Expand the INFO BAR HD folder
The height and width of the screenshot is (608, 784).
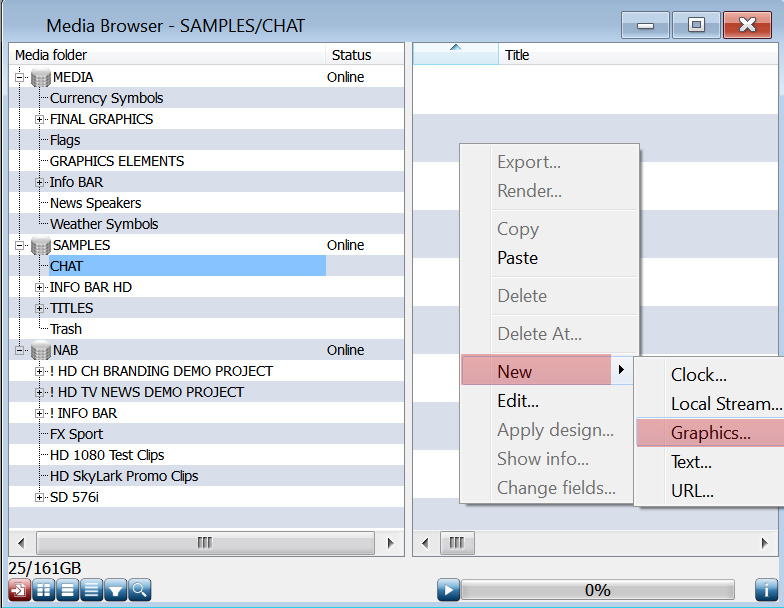(x=40, y=288)
